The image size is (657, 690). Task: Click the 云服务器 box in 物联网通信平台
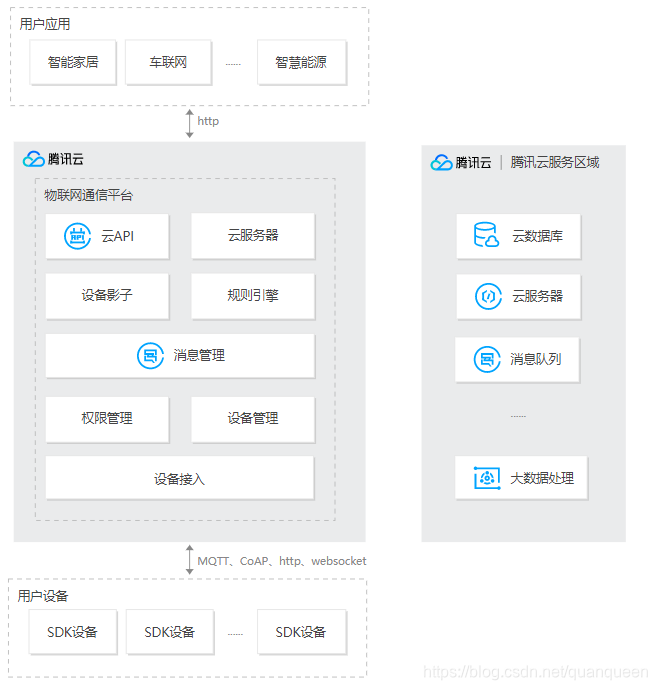coord(253,236)
